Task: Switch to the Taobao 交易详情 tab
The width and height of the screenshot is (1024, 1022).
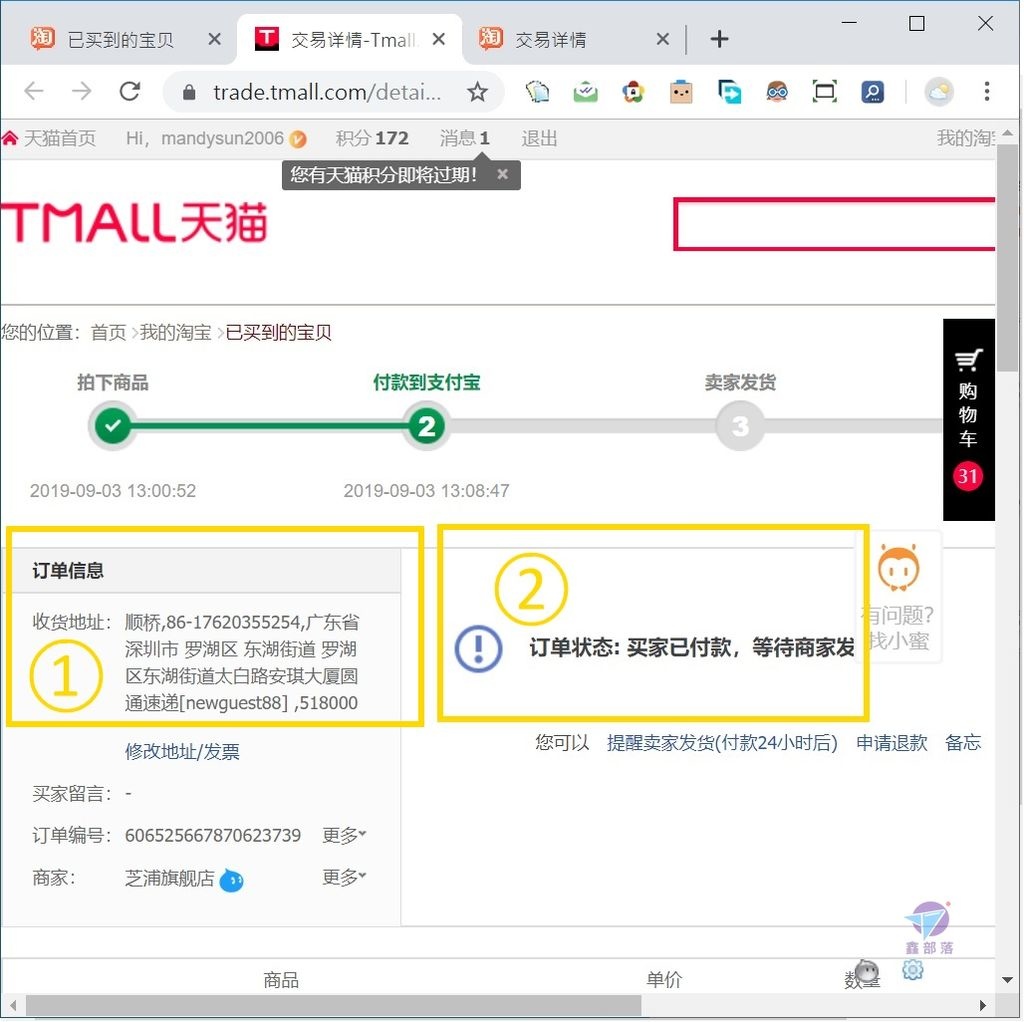Action: (x=575, y=40)
